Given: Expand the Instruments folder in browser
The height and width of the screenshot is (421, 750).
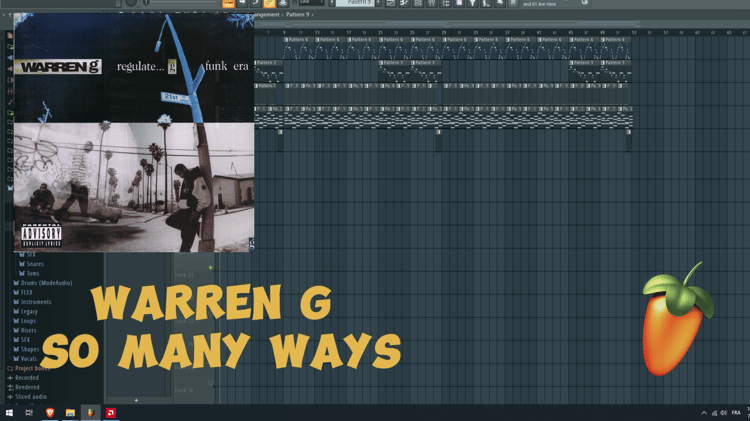Looking at the screenshot, I should [x=32, y=302].
